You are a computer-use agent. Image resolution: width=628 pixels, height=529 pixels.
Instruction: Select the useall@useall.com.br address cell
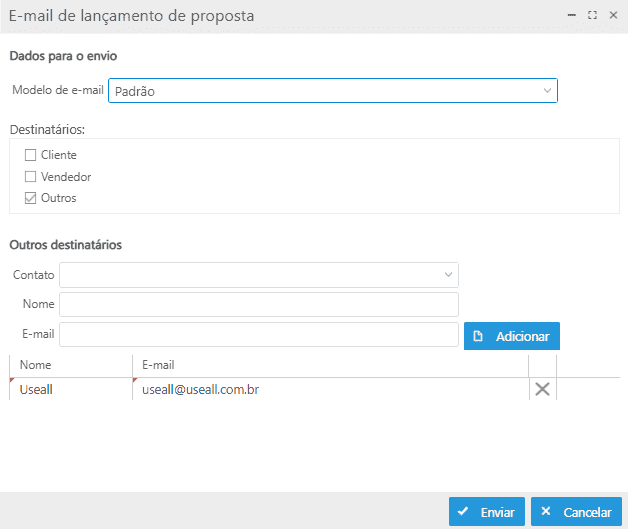[x=330, y=389]
